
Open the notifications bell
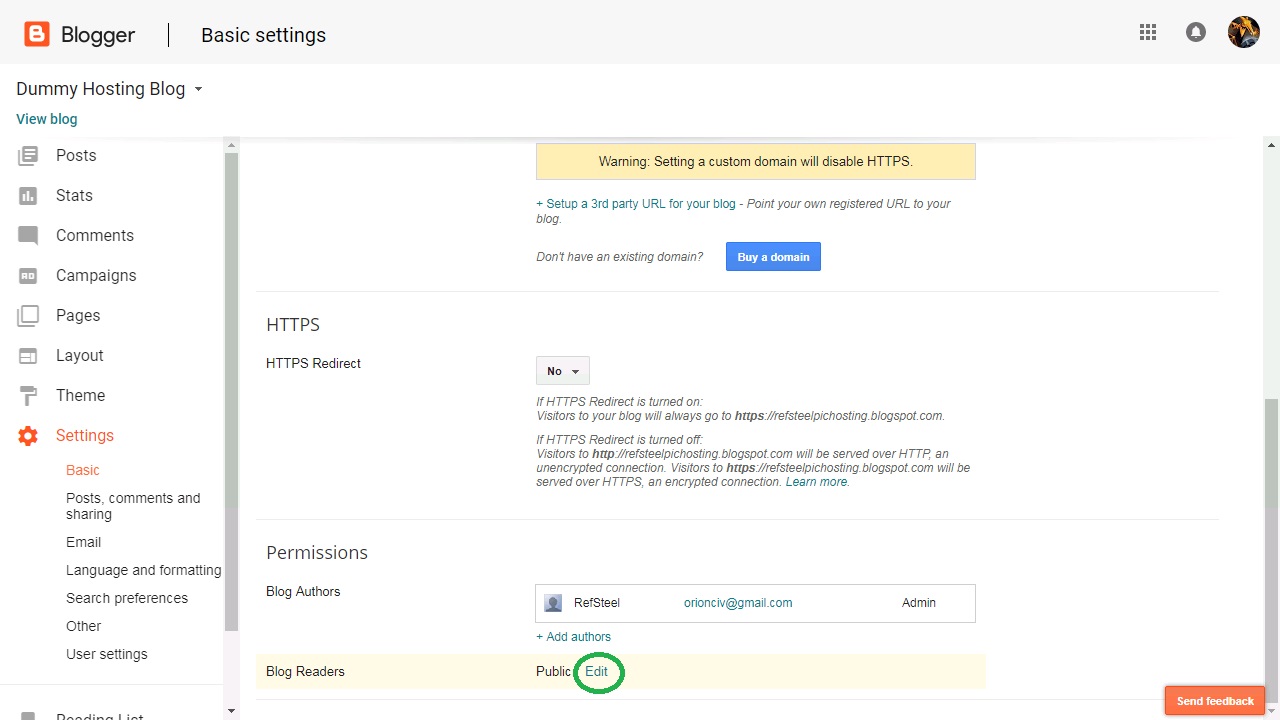click(x=1196, y=32)
